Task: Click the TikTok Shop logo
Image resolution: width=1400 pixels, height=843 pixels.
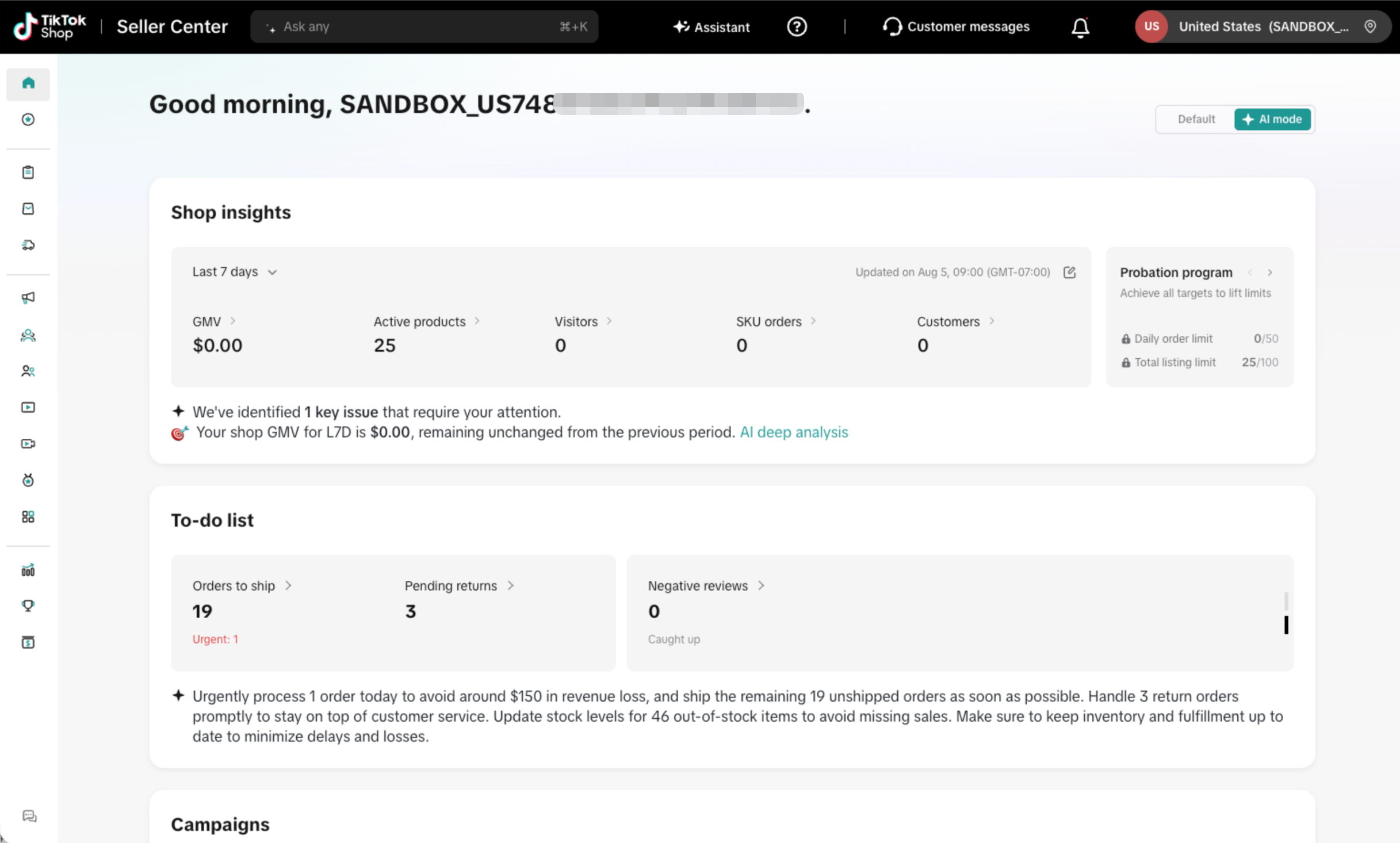Action: [49, 26]
